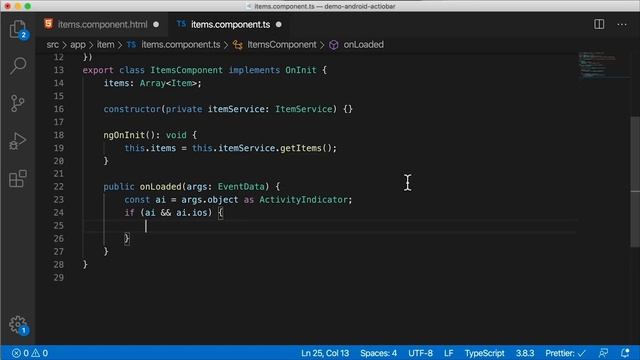This screenshot has height=360, width=640.
Task: Select language mode TypeScript
Action: tap(484, 353)
